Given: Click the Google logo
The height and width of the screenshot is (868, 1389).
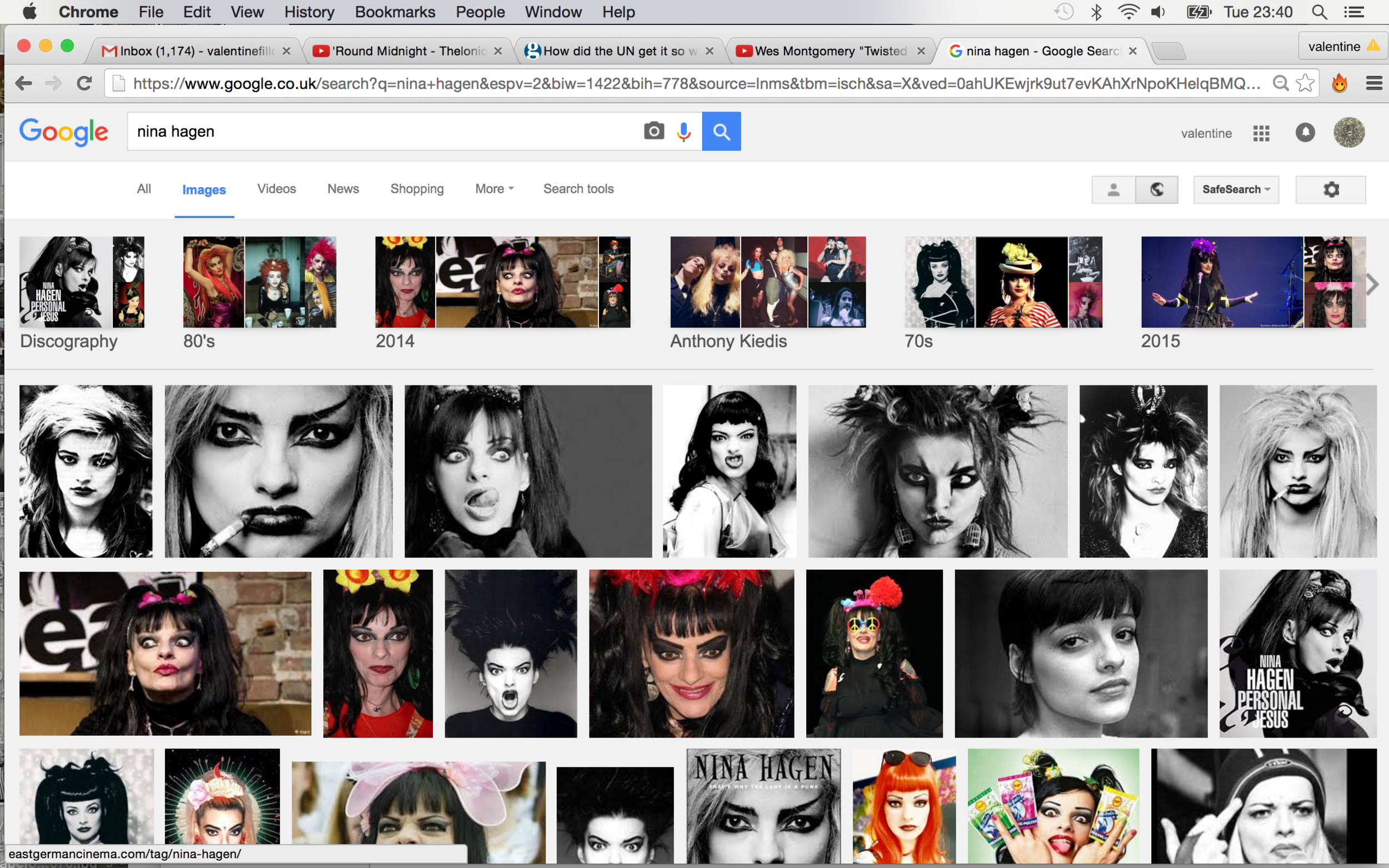Looking at the screenshot, I should tap(64, 133).
